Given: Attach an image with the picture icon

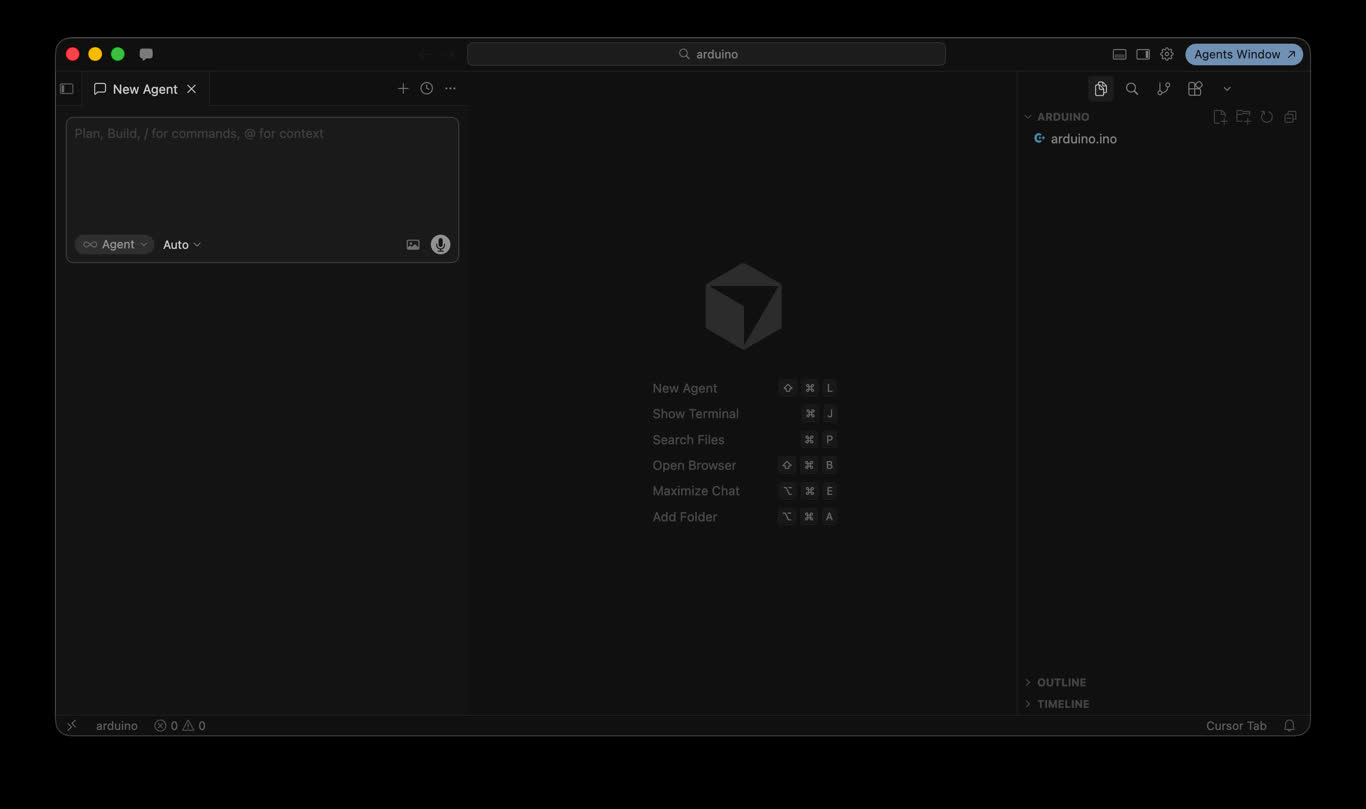Looking at the screenshot, I should tap(413, 245).
